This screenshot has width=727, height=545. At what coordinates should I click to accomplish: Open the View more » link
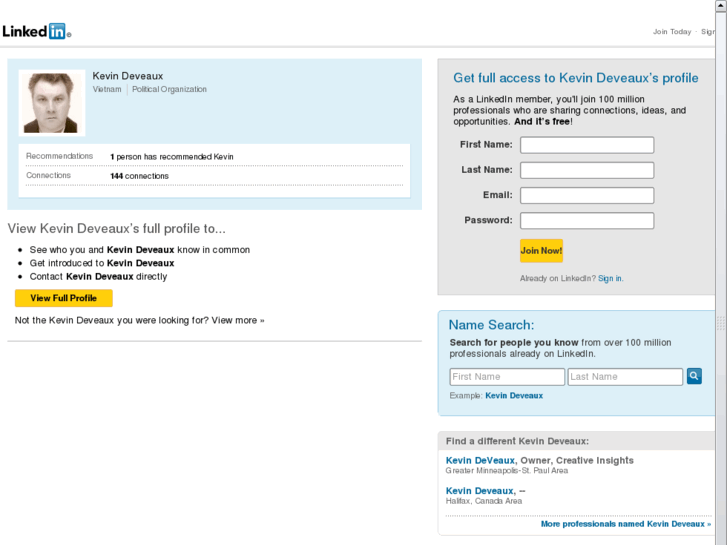(x=238, y=321)
